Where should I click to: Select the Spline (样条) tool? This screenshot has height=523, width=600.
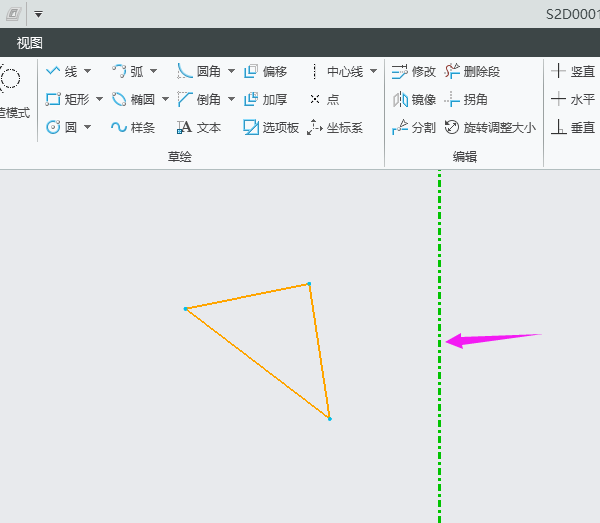pos(133,127)
